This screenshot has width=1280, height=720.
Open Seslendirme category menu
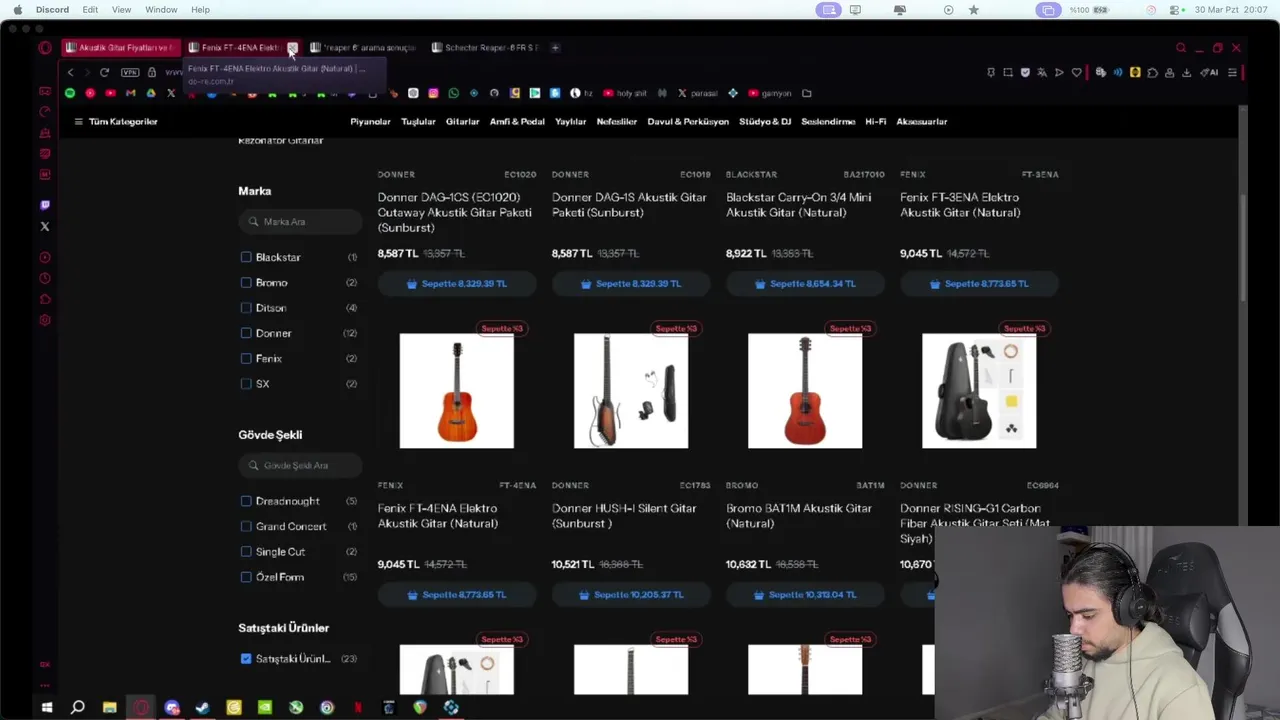(x=828, y=121)
